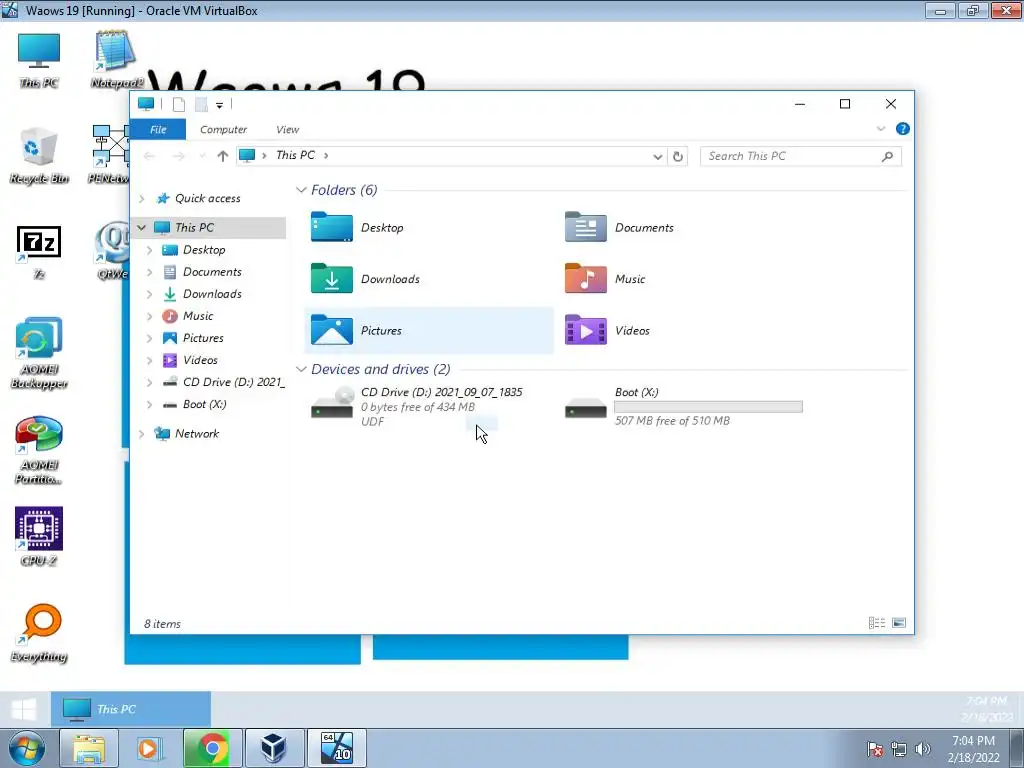Expand Quick access in navigation tree

click(x=142, y=199)
